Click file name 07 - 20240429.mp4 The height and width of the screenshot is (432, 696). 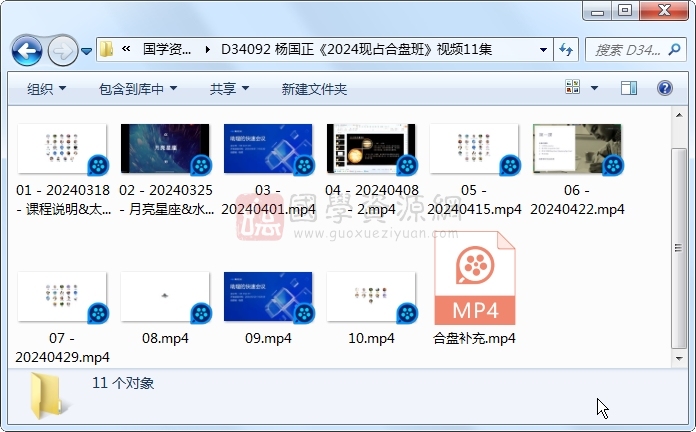62,348
